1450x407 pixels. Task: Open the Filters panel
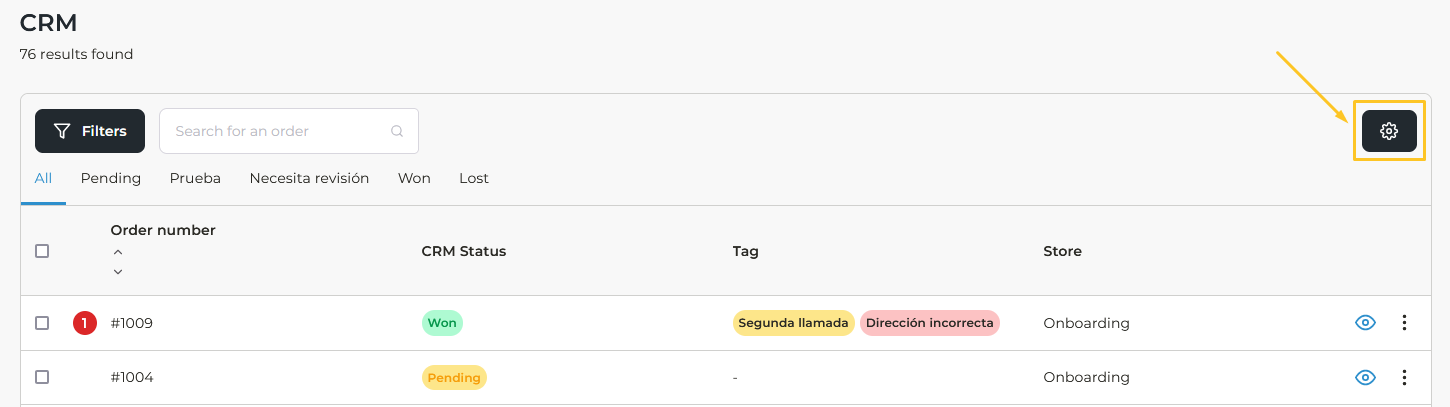(90, 131)
